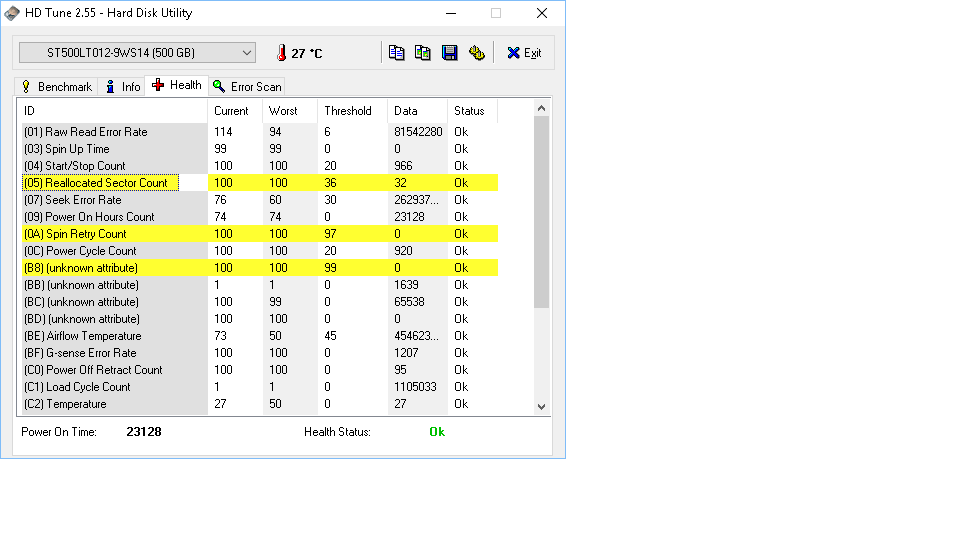
Task: Switch to the Info tab
Action: [x=122, y=87]
